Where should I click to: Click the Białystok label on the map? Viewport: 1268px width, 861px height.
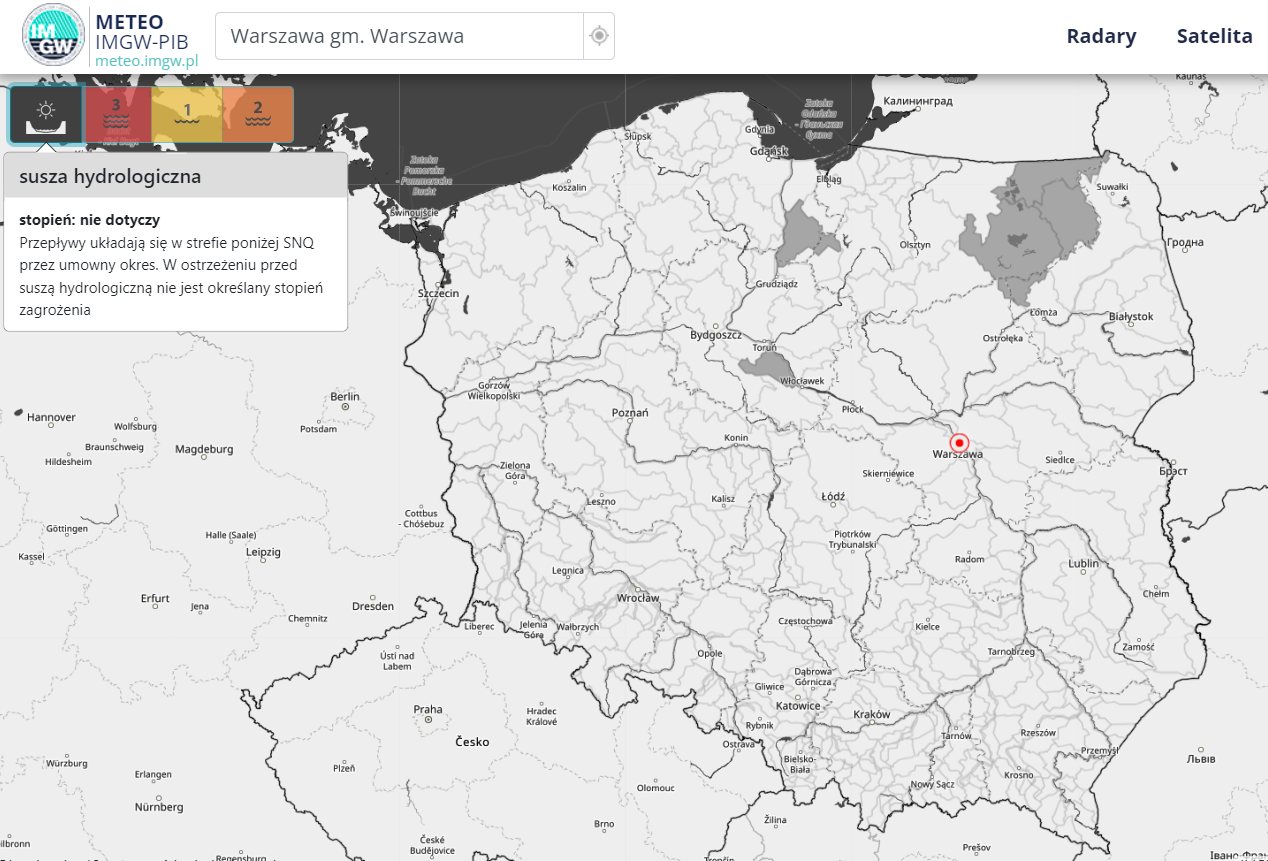(x=1131, y=316)
